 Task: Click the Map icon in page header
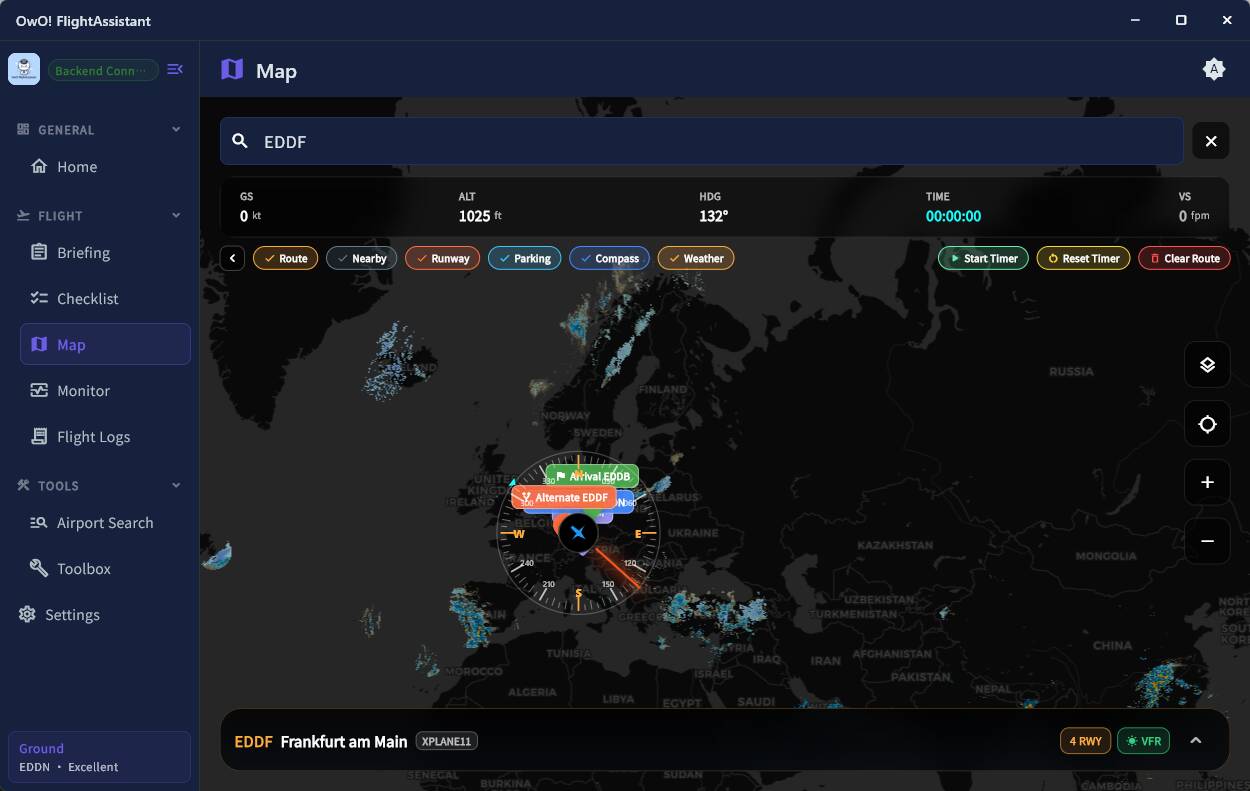click(x=232, y=69)
